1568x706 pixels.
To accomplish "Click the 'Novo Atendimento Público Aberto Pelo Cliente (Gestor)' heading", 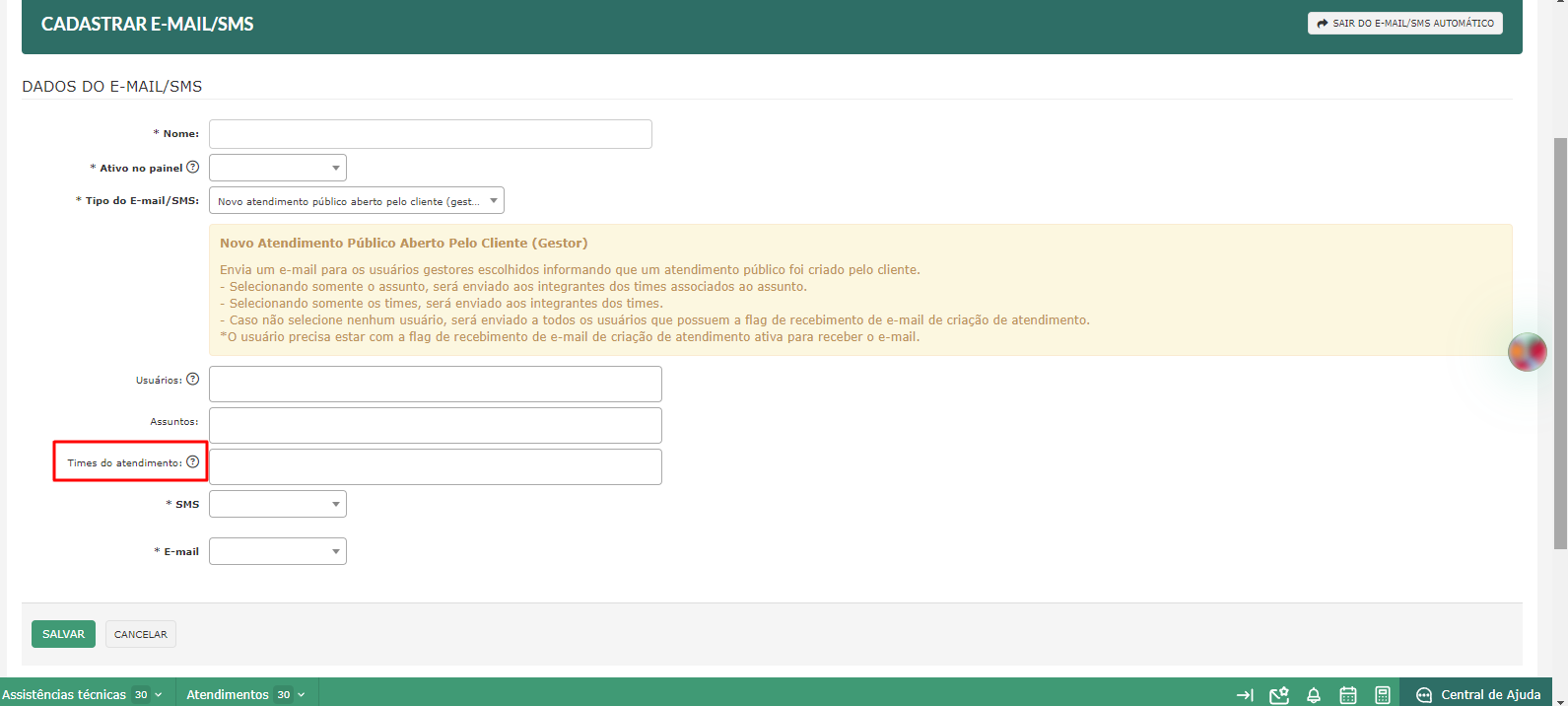I will [403, 243].
